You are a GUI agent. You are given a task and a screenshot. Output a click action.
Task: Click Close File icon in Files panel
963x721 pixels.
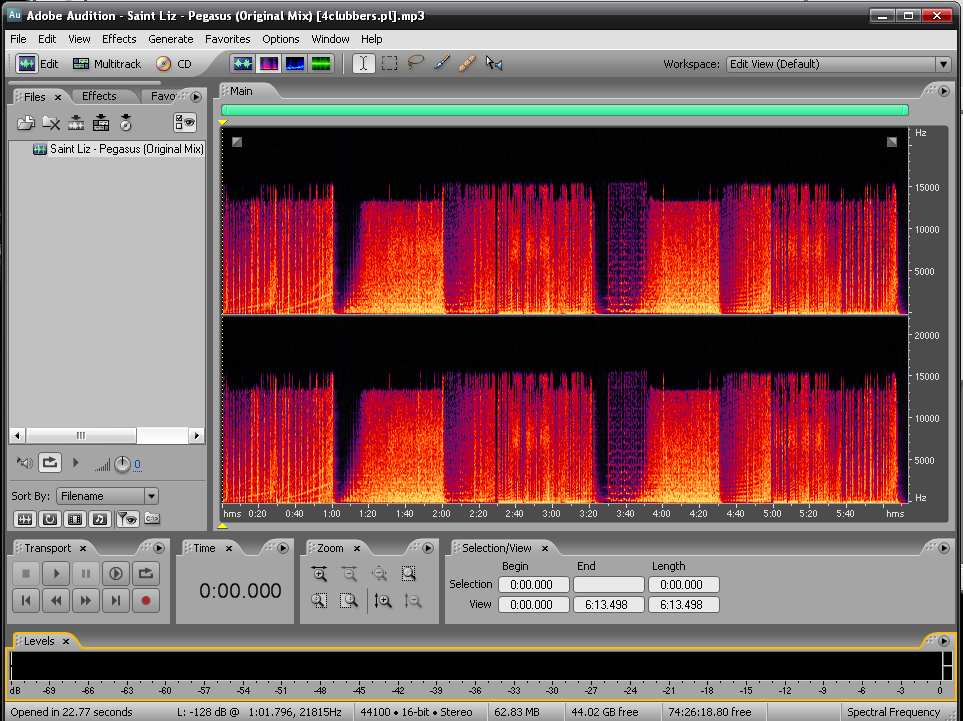point(51,123)
